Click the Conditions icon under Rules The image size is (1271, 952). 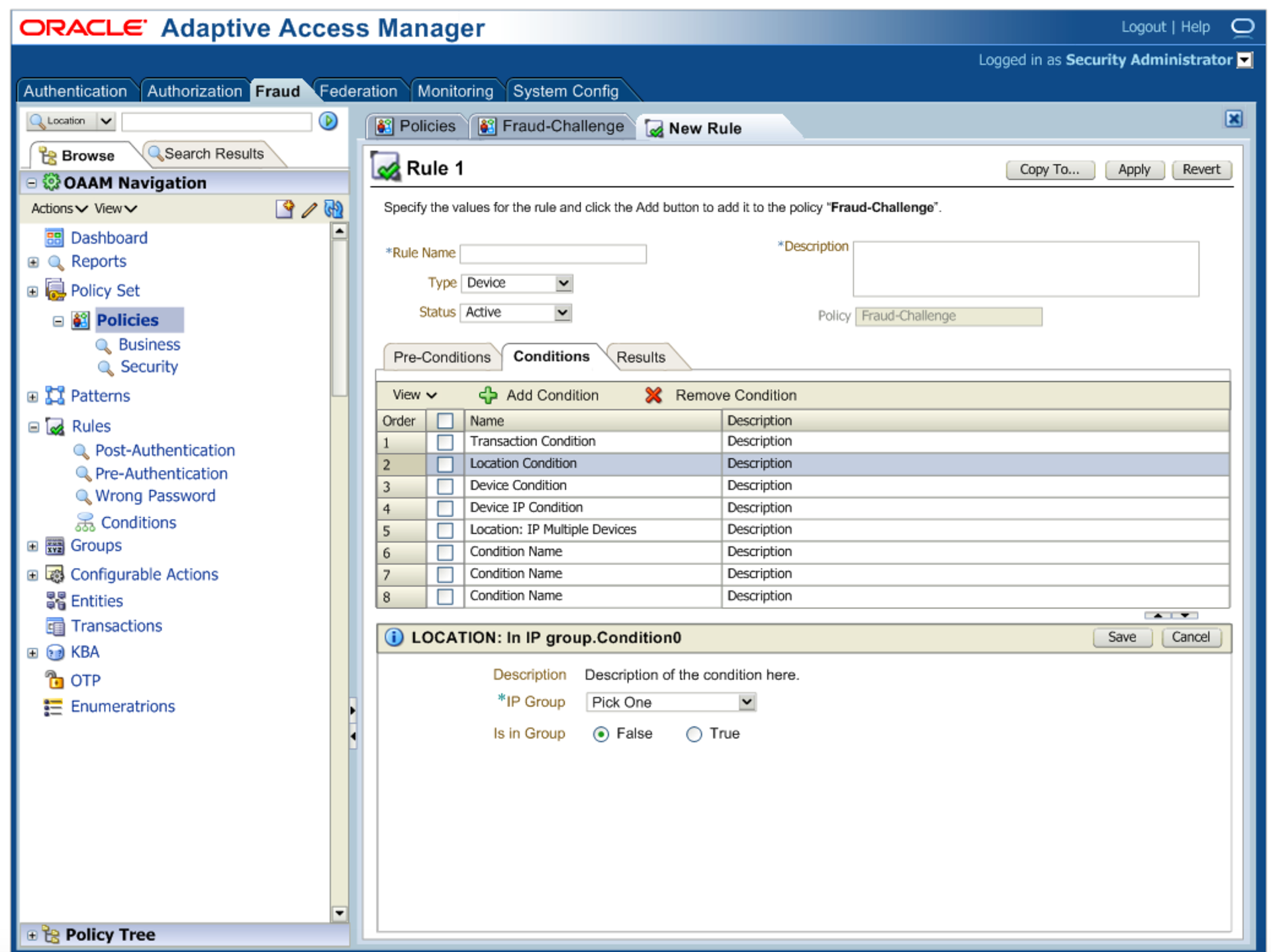85,522
